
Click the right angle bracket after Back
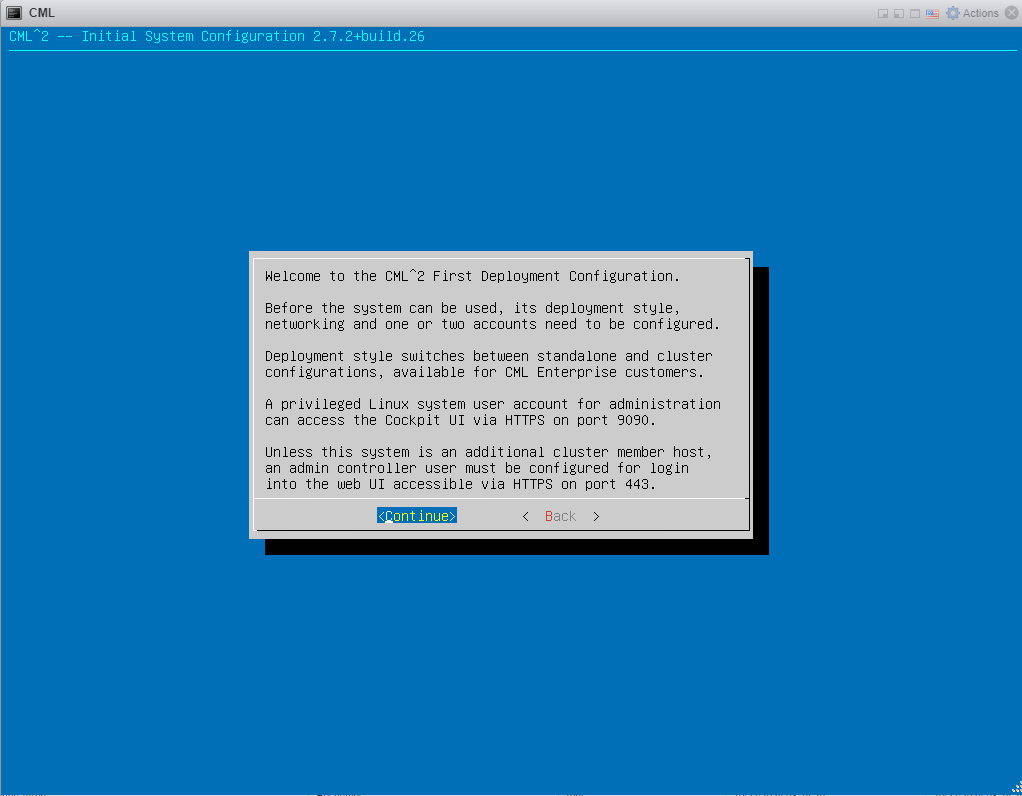(x=596, y=516)
